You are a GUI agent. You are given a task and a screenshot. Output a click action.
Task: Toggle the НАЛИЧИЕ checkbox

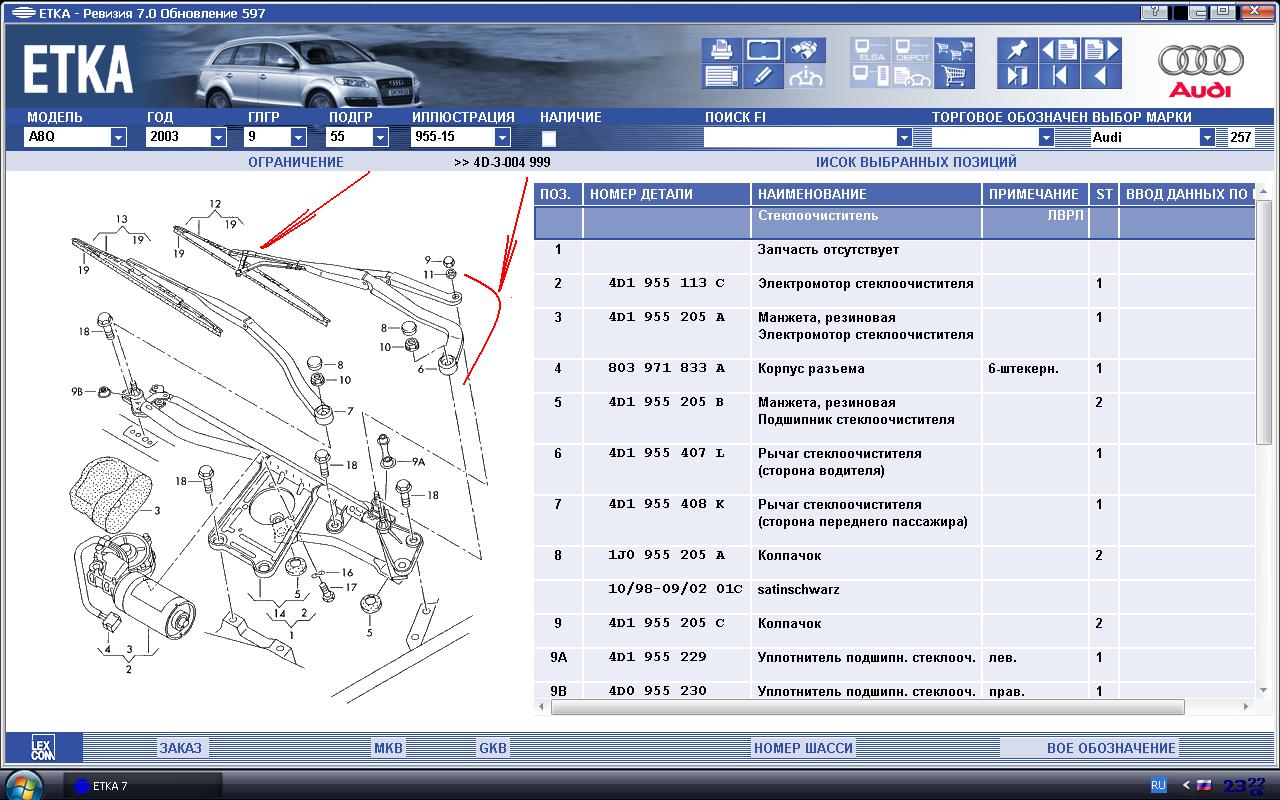[x=549, y=139]
